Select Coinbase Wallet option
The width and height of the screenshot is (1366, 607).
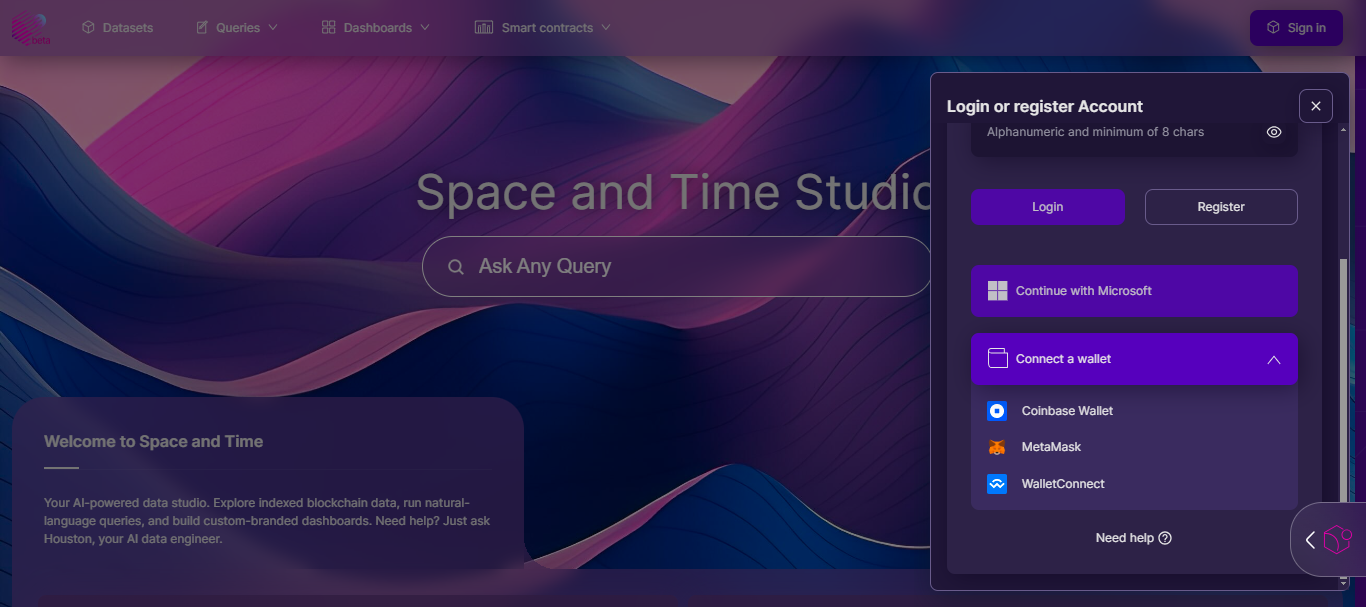tap(1134, 411)
